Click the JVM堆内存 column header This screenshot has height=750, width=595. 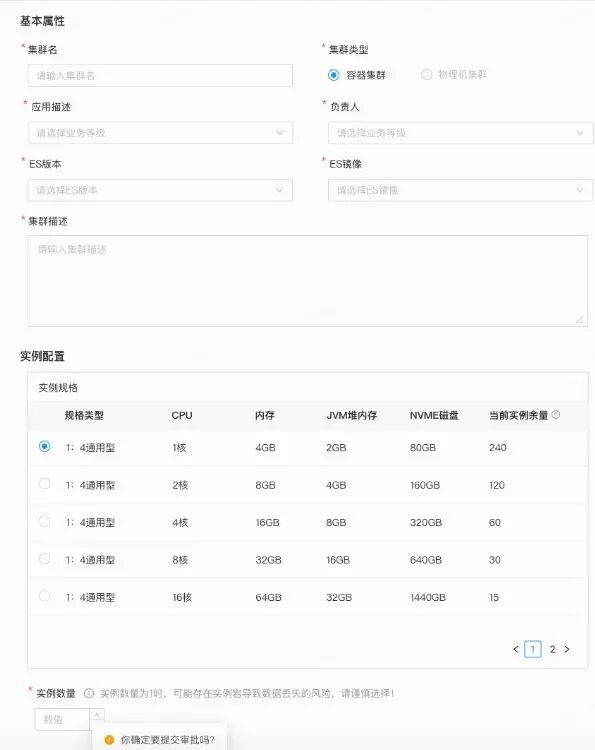coord(352,415)
